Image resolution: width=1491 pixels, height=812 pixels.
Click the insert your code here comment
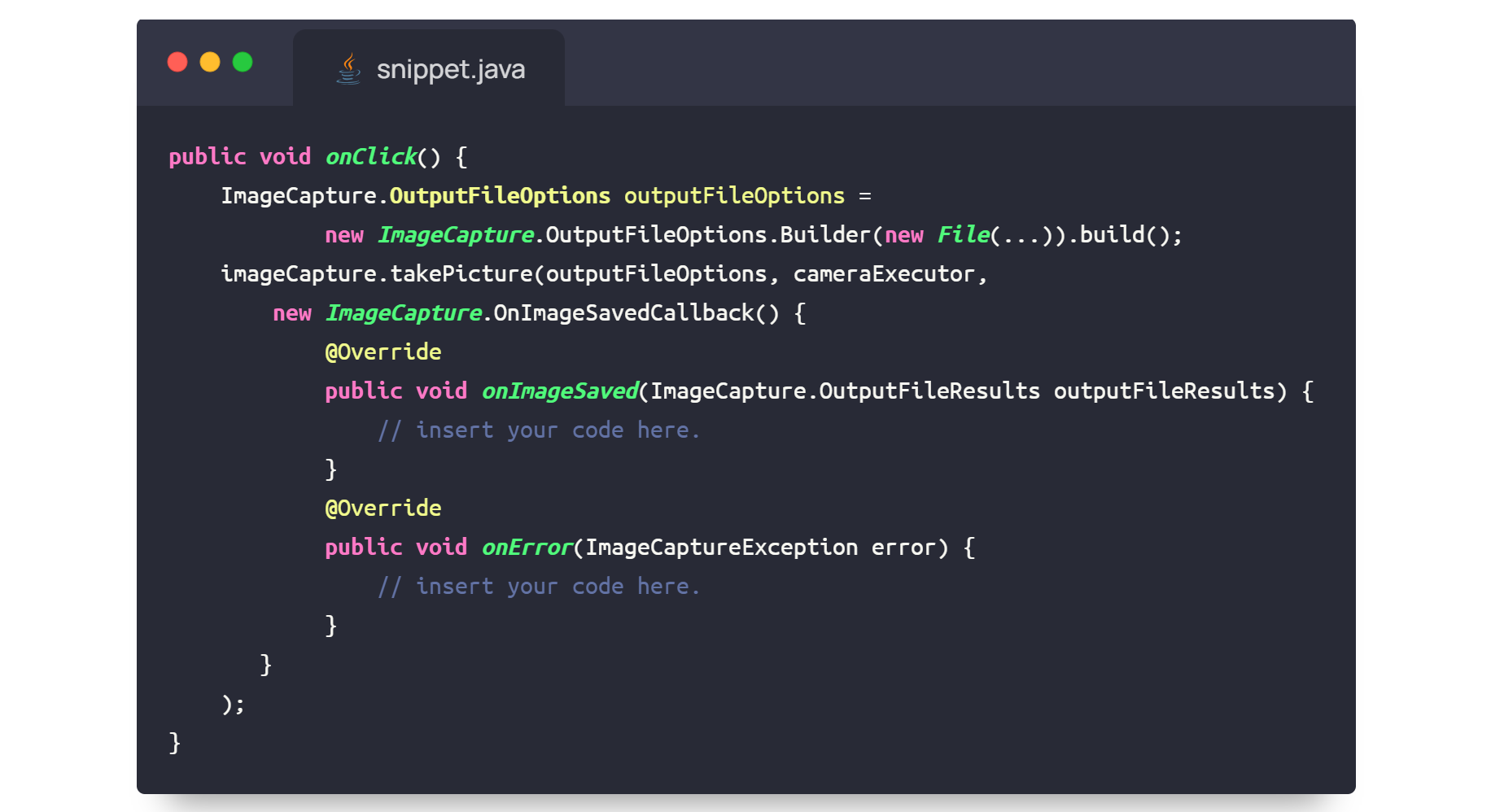click(539, 430)
